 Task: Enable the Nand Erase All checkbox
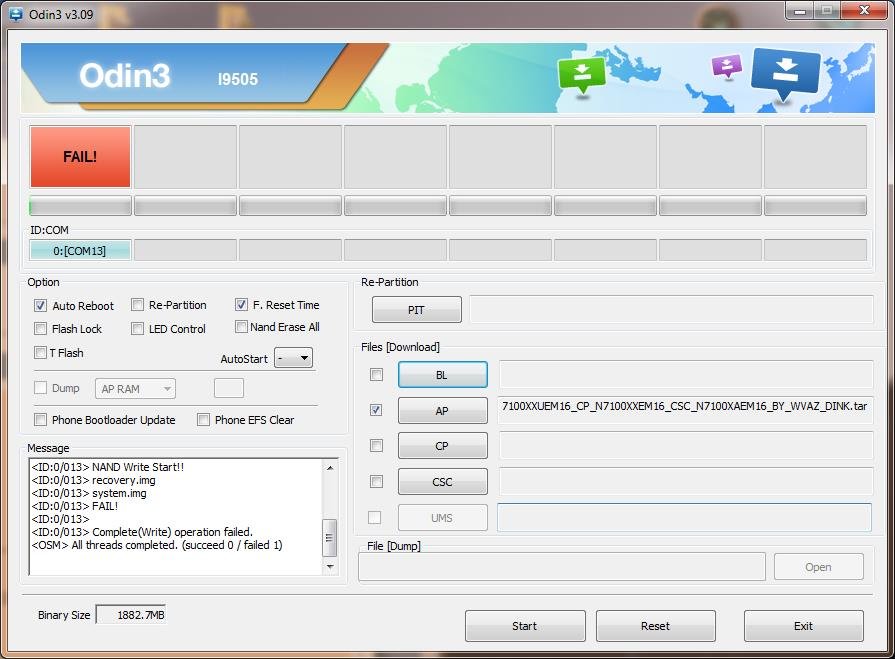[241, 326]
